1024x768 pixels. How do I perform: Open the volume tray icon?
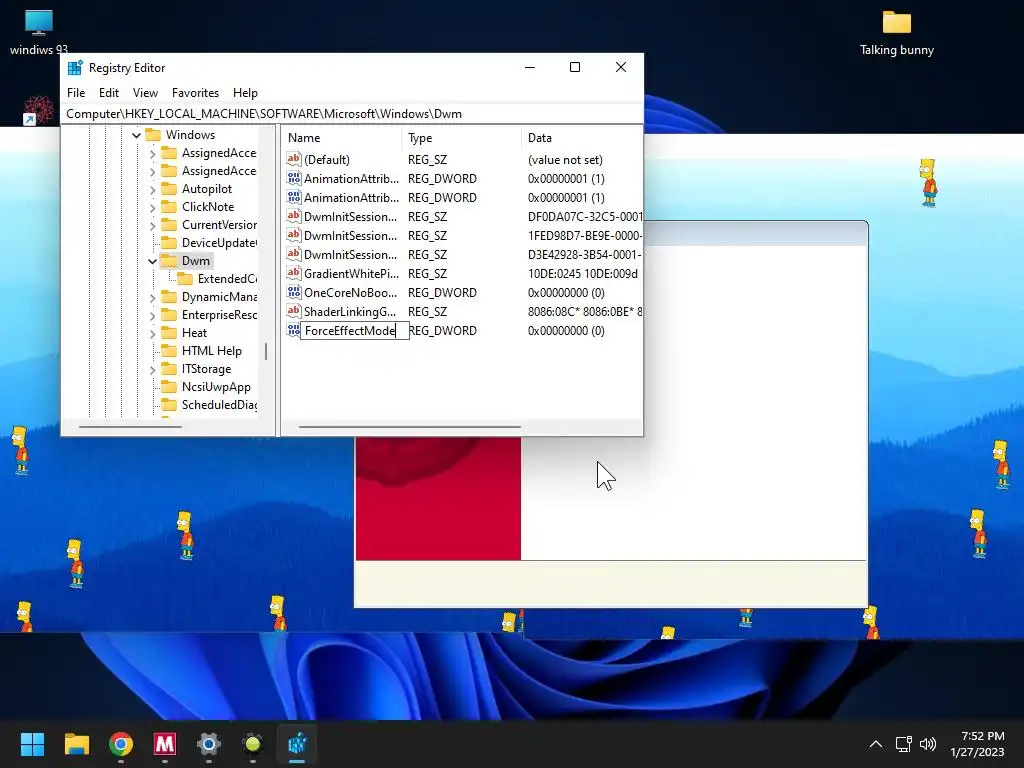point(927,744)
